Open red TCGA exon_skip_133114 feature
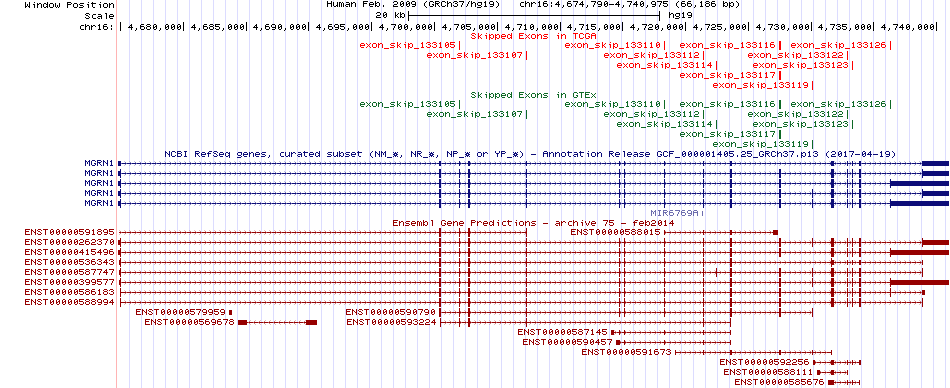The image size is (950, 388). pyautogui.click(x=665, y=65)
